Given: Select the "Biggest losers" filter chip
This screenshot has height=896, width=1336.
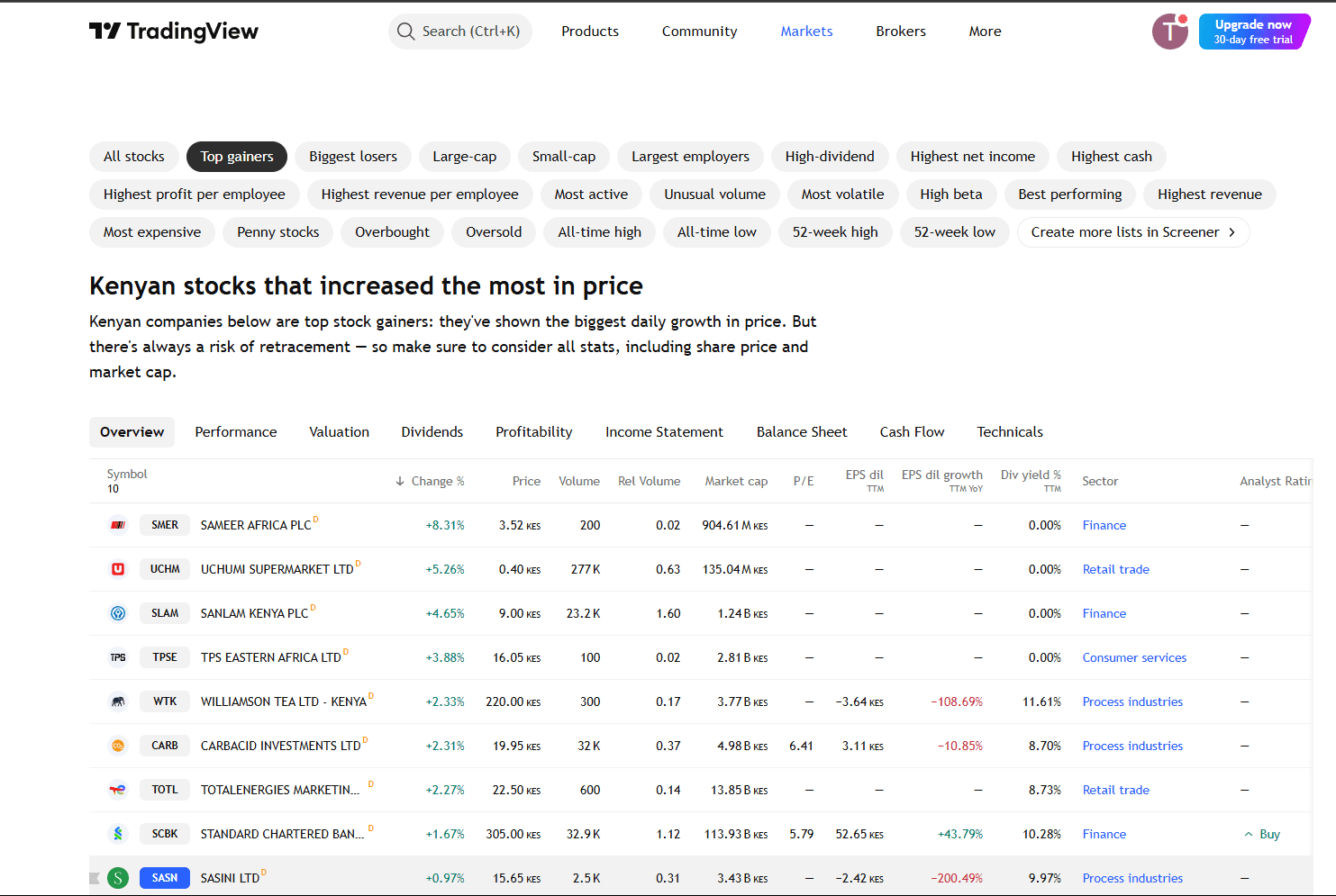Looking at the screenshot, I should 352,156.
